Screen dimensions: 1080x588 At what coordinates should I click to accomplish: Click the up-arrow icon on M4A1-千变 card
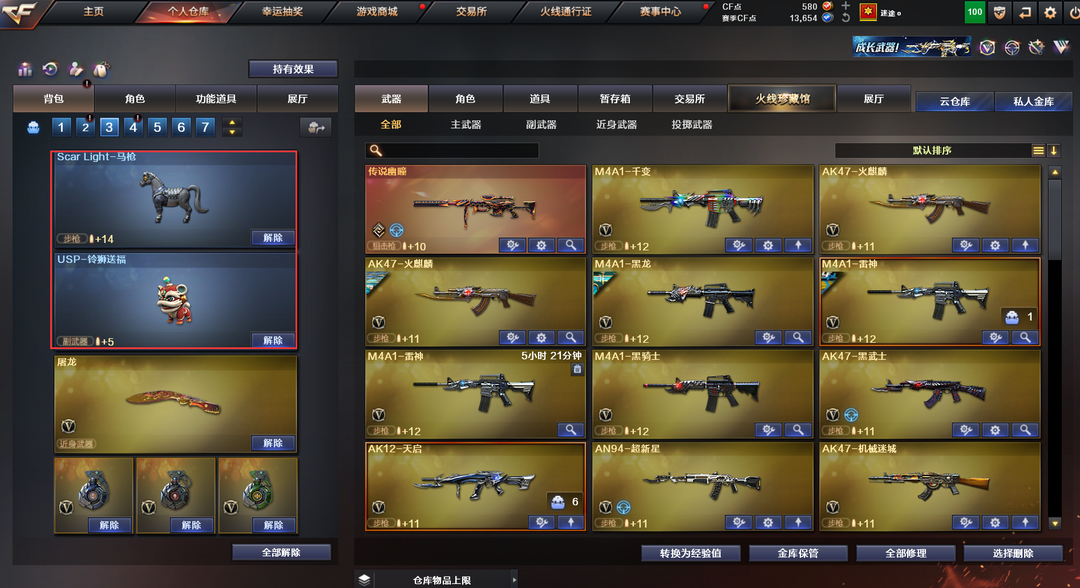pos(798,245)
